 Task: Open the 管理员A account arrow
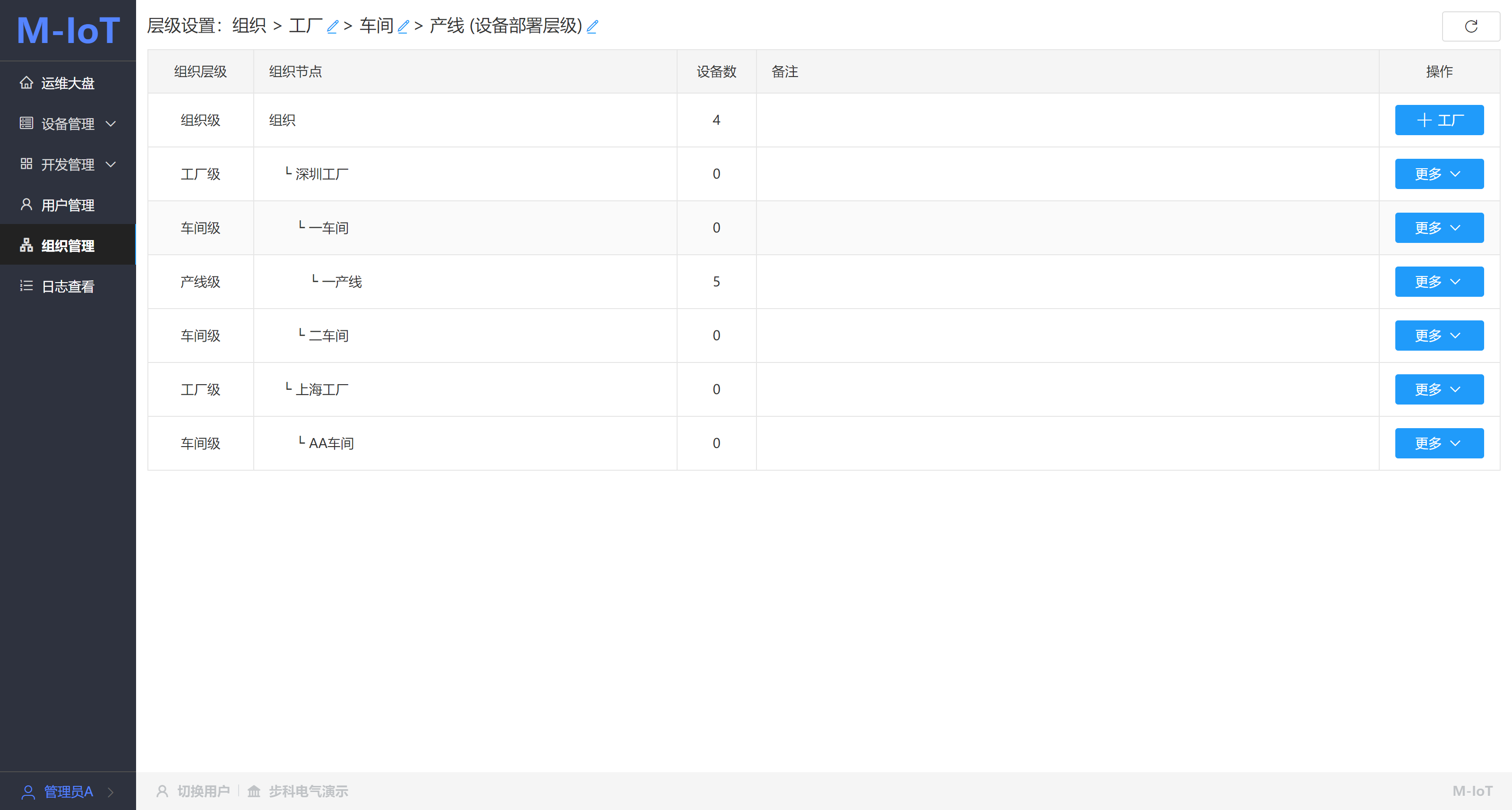[x=111, y=792]
